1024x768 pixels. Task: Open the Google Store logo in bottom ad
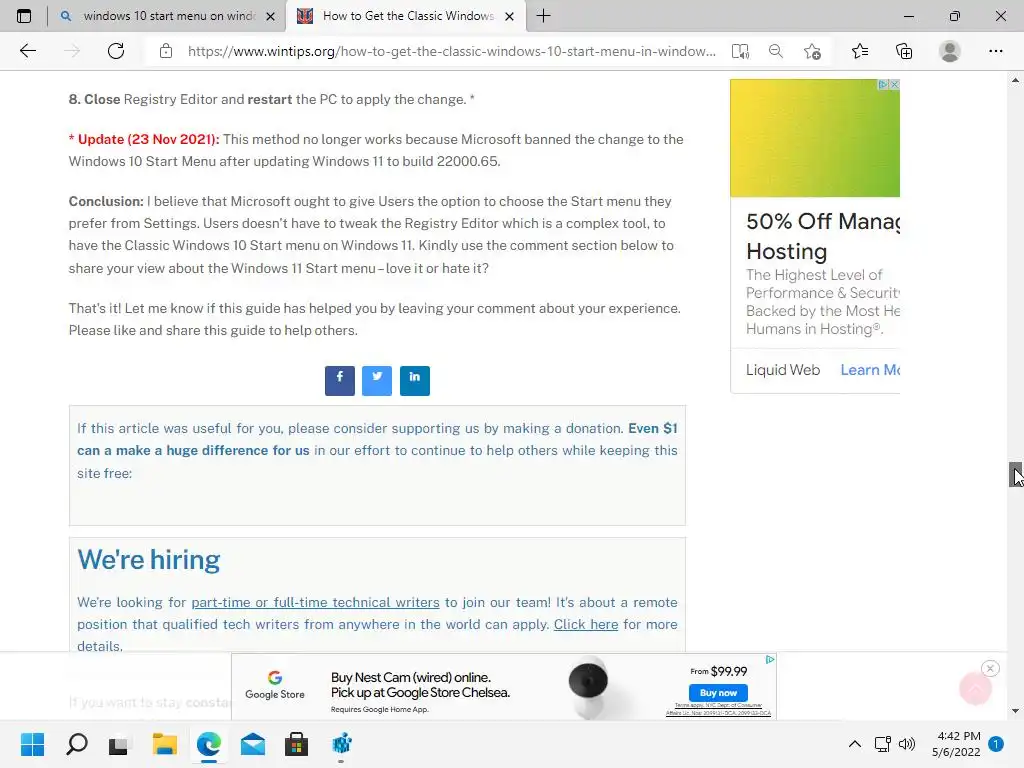(275, 685)
